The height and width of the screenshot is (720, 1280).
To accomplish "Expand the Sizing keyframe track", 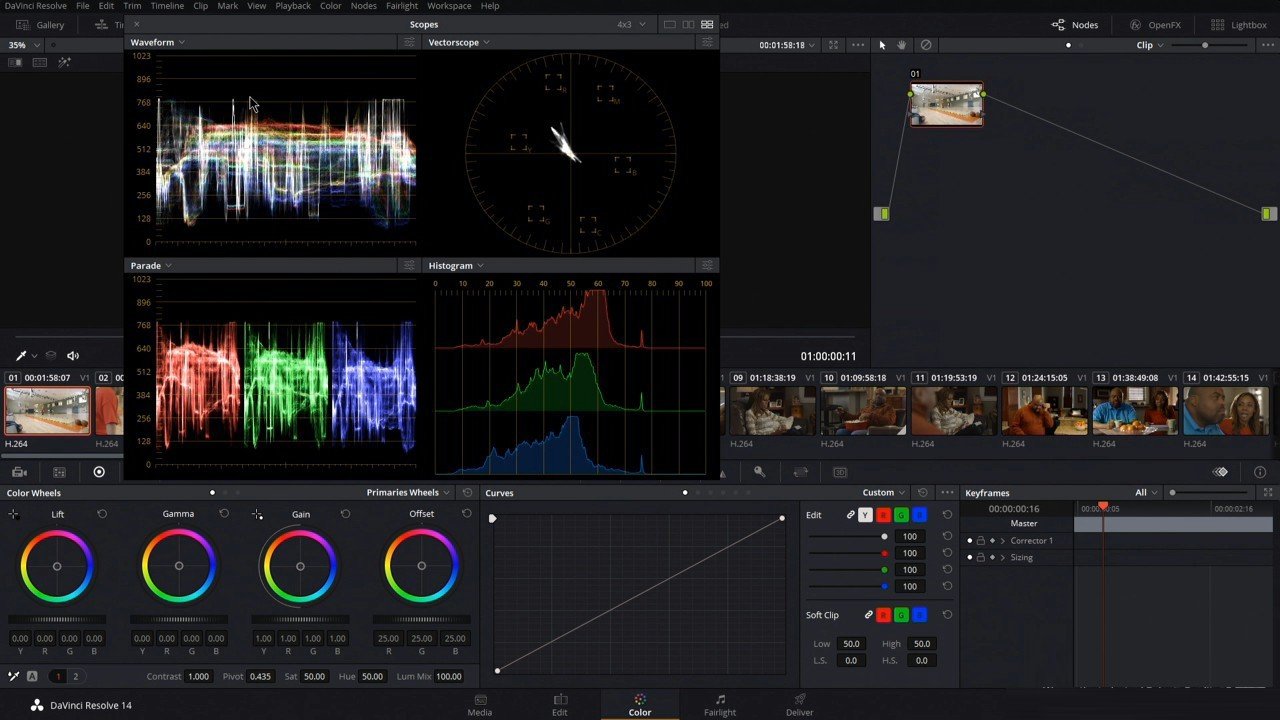I will tap(1002, 558).
